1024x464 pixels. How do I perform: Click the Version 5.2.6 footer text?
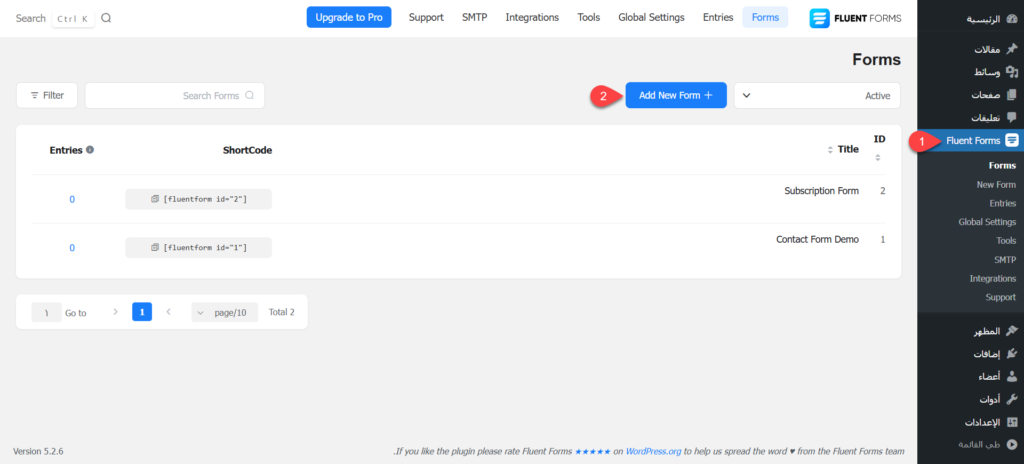tap(39, 451)
